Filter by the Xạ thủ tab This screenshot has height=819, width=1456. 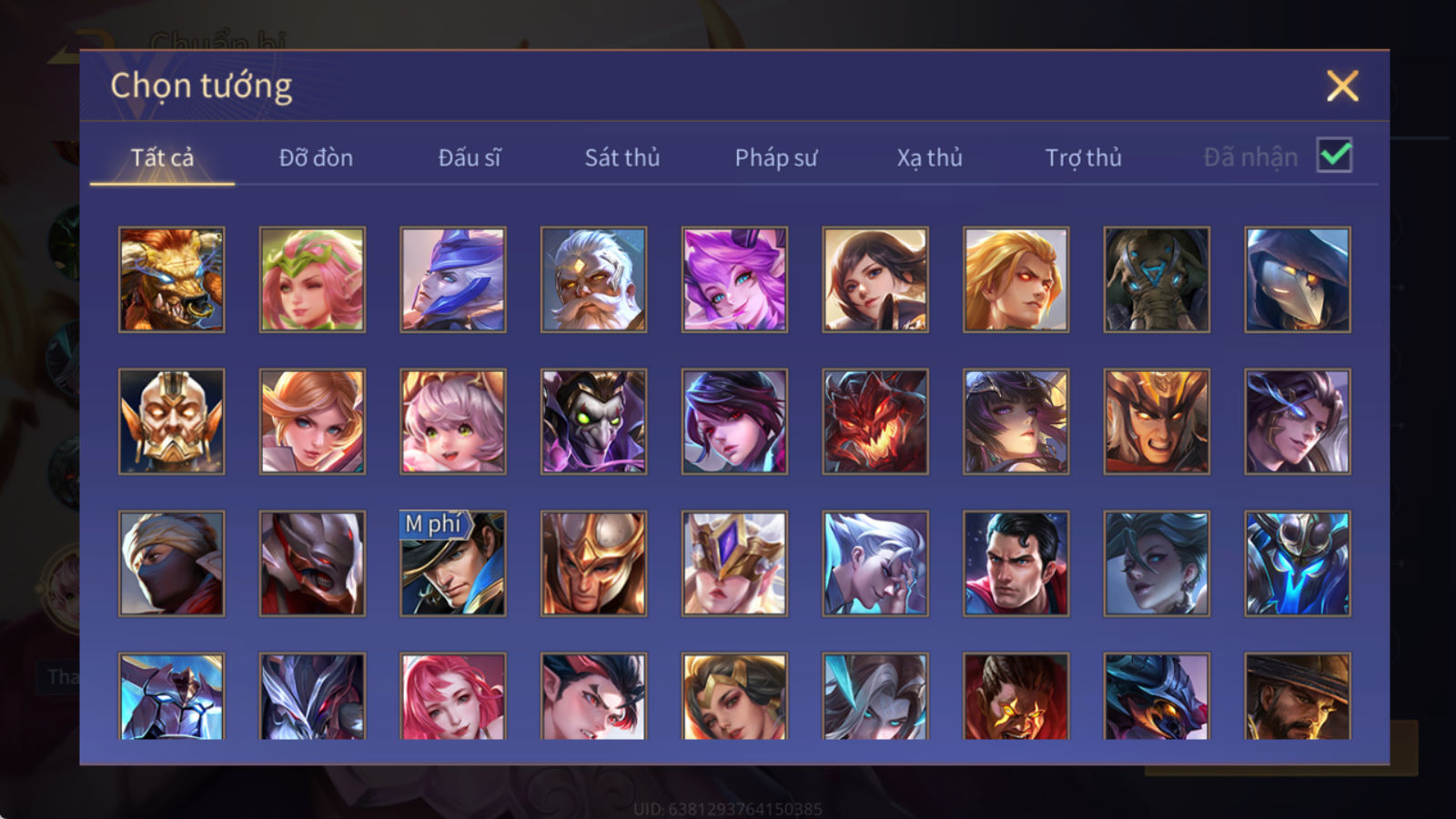[929, 157]
